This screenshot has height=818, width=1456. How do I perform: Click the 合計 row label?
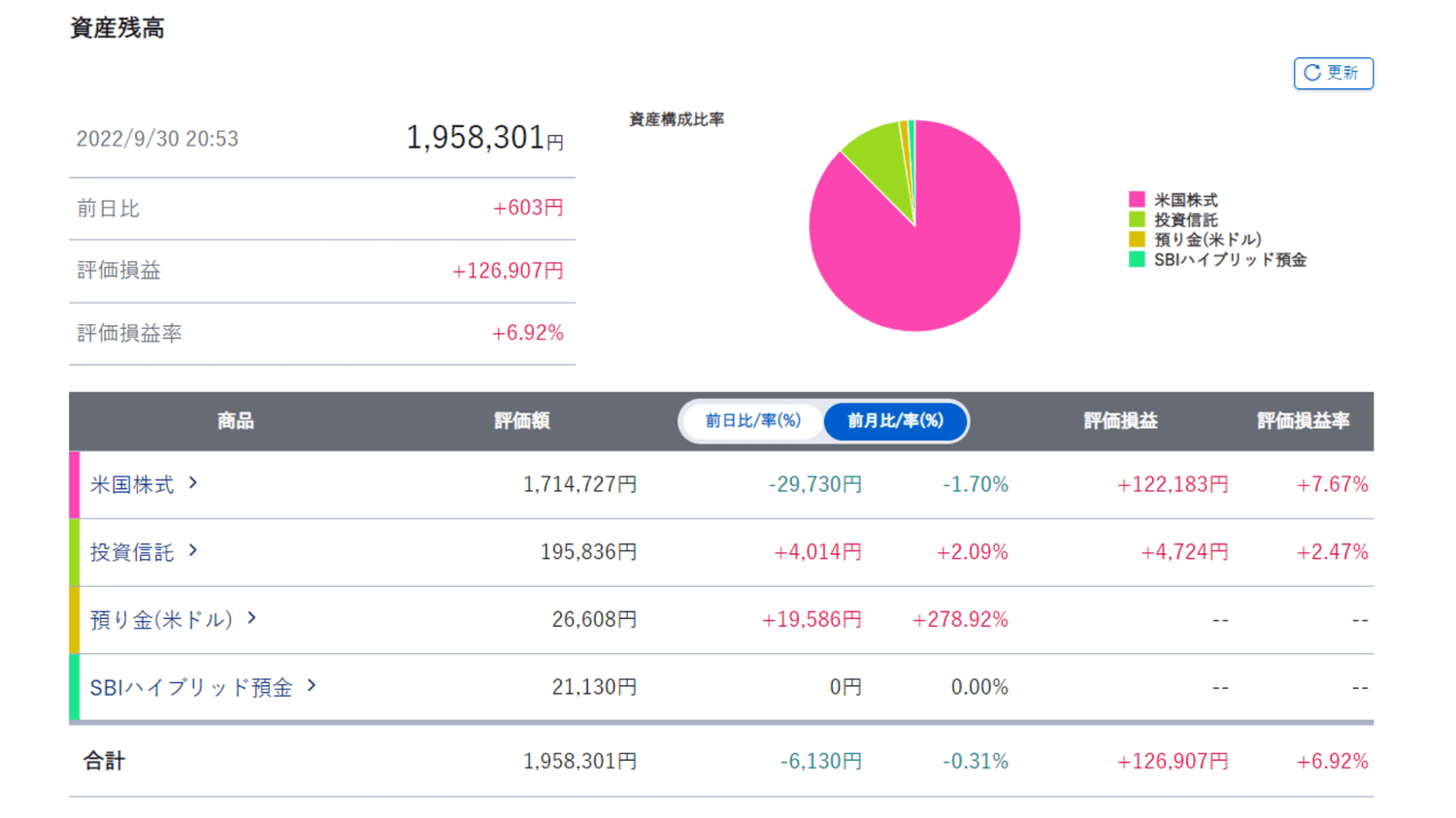(104, 761)
